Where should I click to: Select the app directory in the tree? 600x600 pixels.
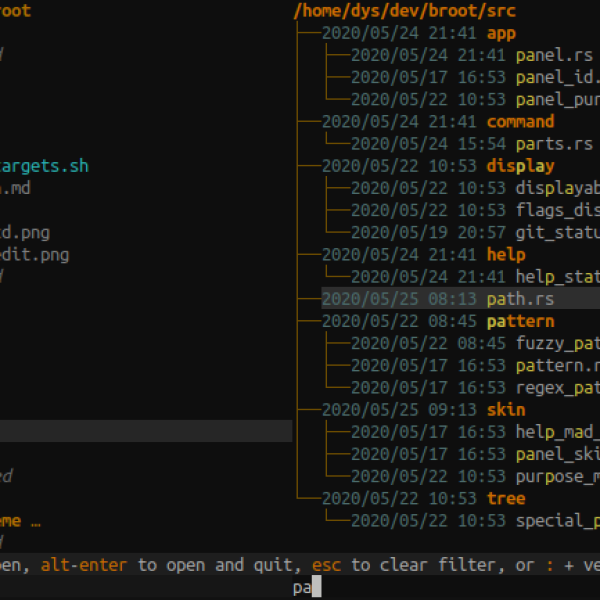(501, 33)
